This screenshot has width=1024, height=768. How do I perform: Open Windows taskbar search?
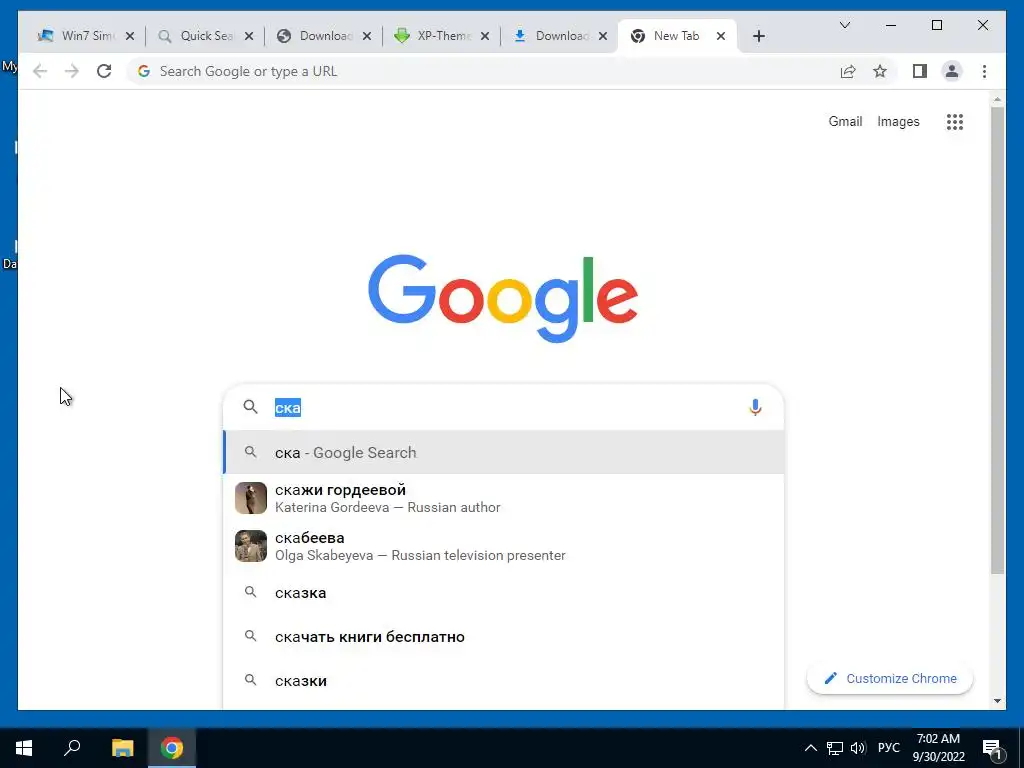tap(72, 748)
